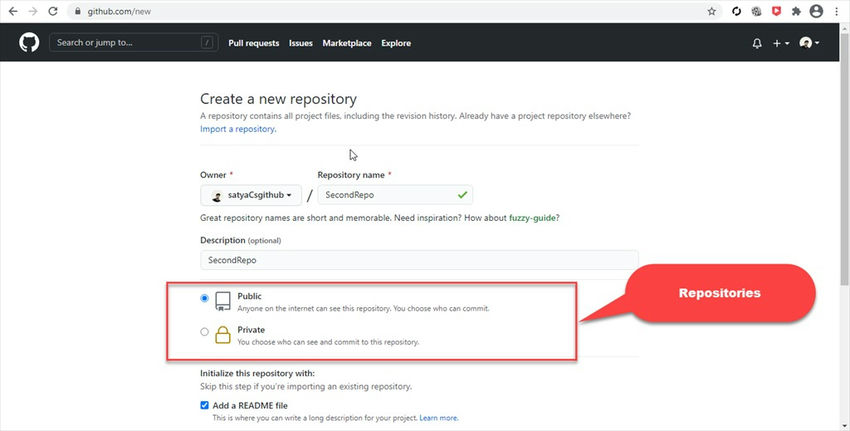850x431 pixels.
Task: Select the Public radio button
Action: pyautogui.click(x=204, y=298)
